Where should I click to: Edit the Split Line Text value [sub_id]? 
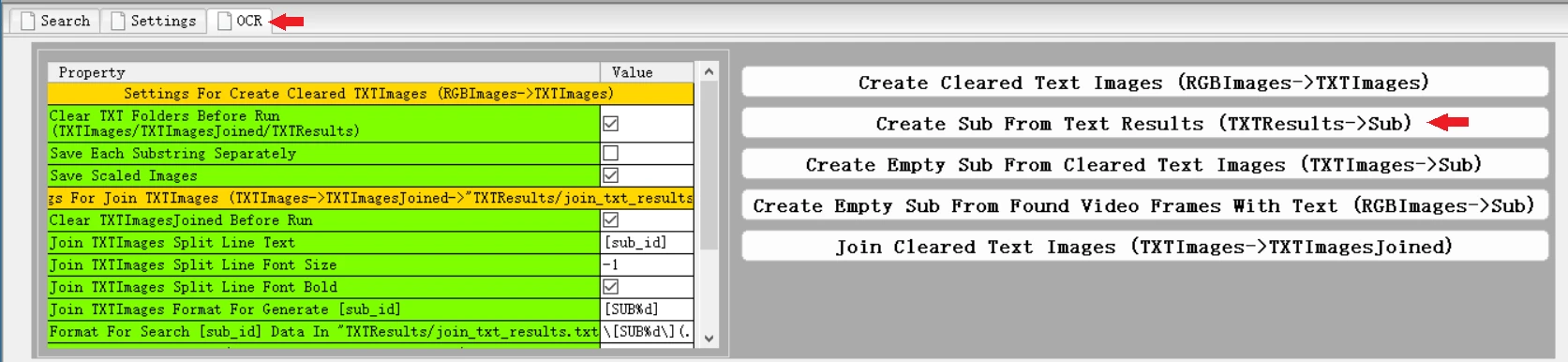647,243
